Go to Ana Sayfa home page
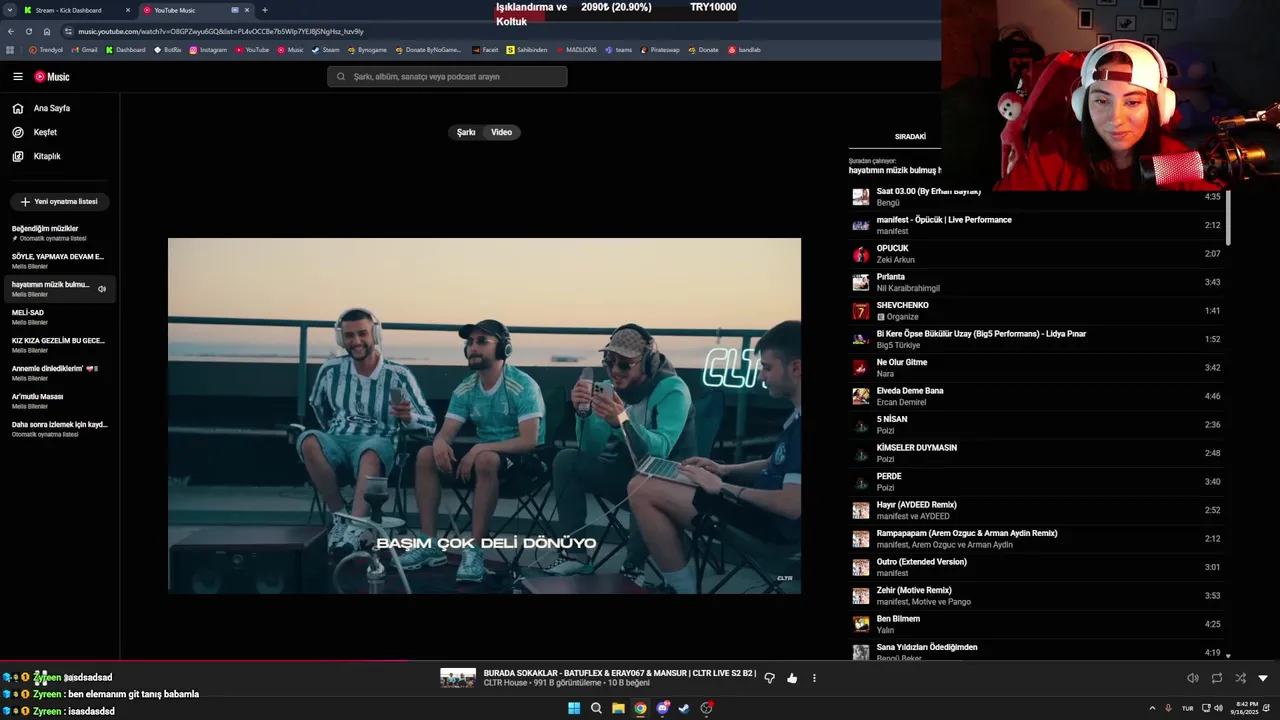The image size is (1280, 720). tap(52, 108)
